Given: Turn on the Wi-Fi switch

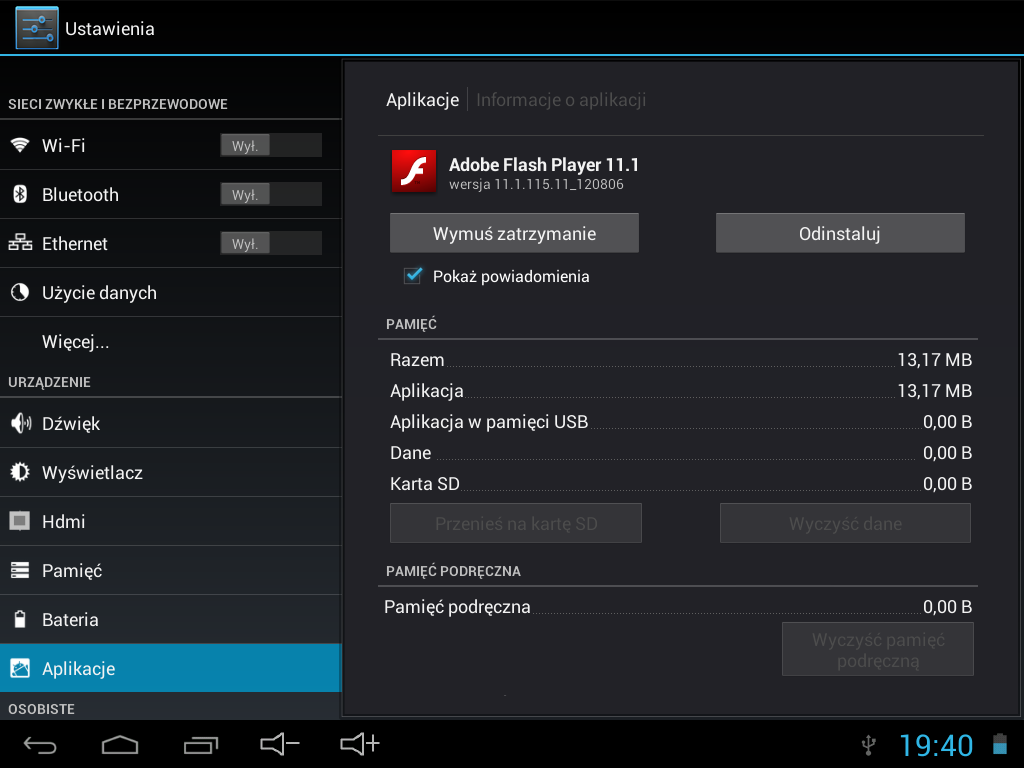Looking at the screenshot, I should coord(271,145).
